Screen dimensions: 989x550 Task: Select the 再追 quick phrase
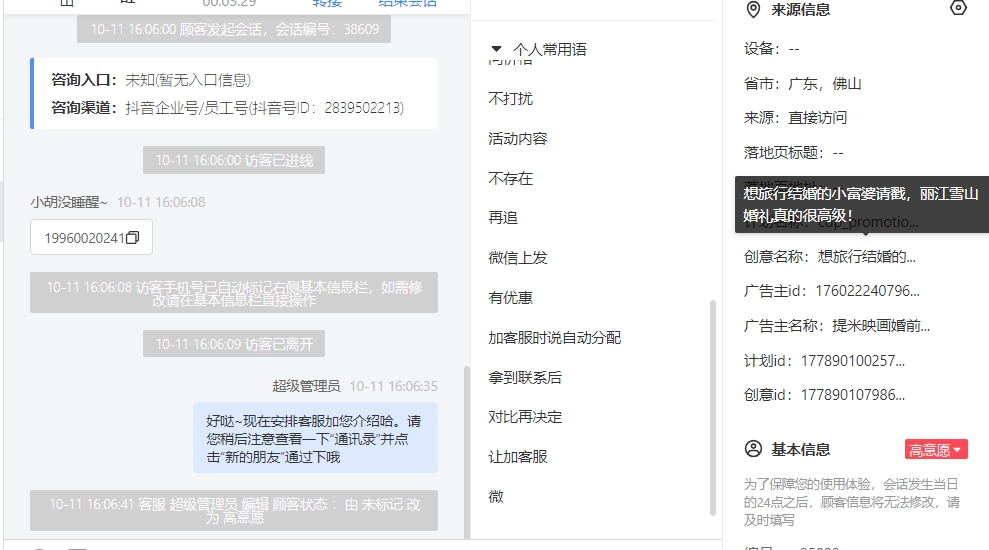pos(503,218)
